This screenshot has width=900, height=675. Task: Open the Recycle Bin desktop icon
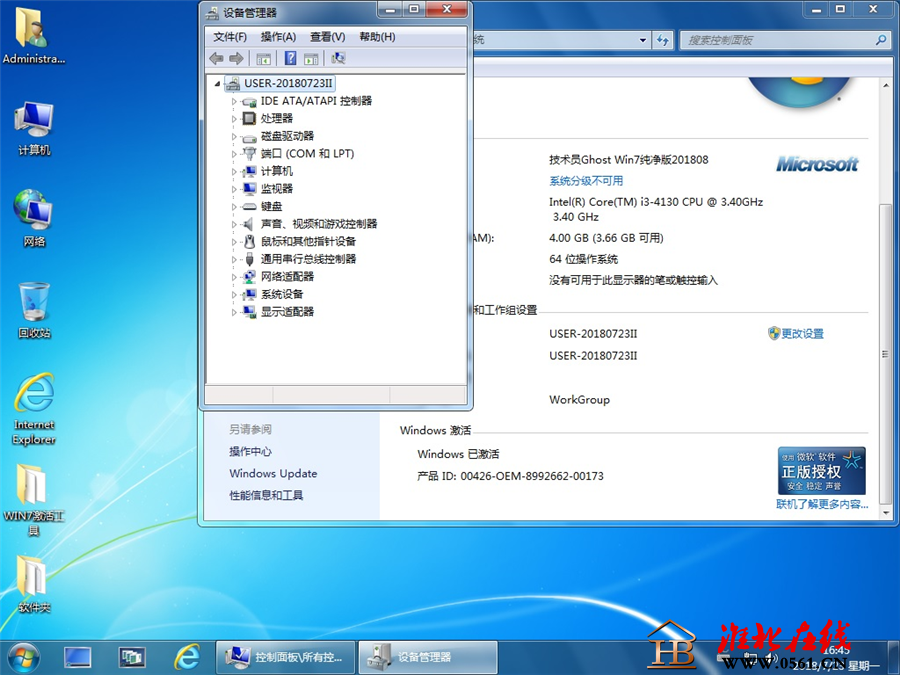pyautogui.click(x=34, y=309)
